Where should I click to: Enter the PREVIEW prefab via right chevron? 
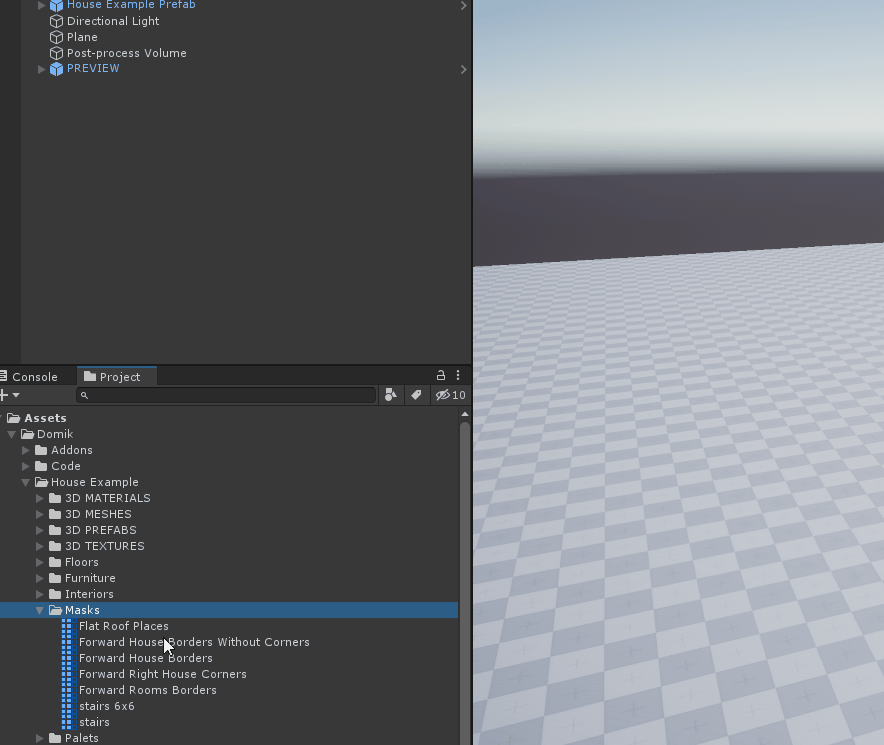coord(463,69)
